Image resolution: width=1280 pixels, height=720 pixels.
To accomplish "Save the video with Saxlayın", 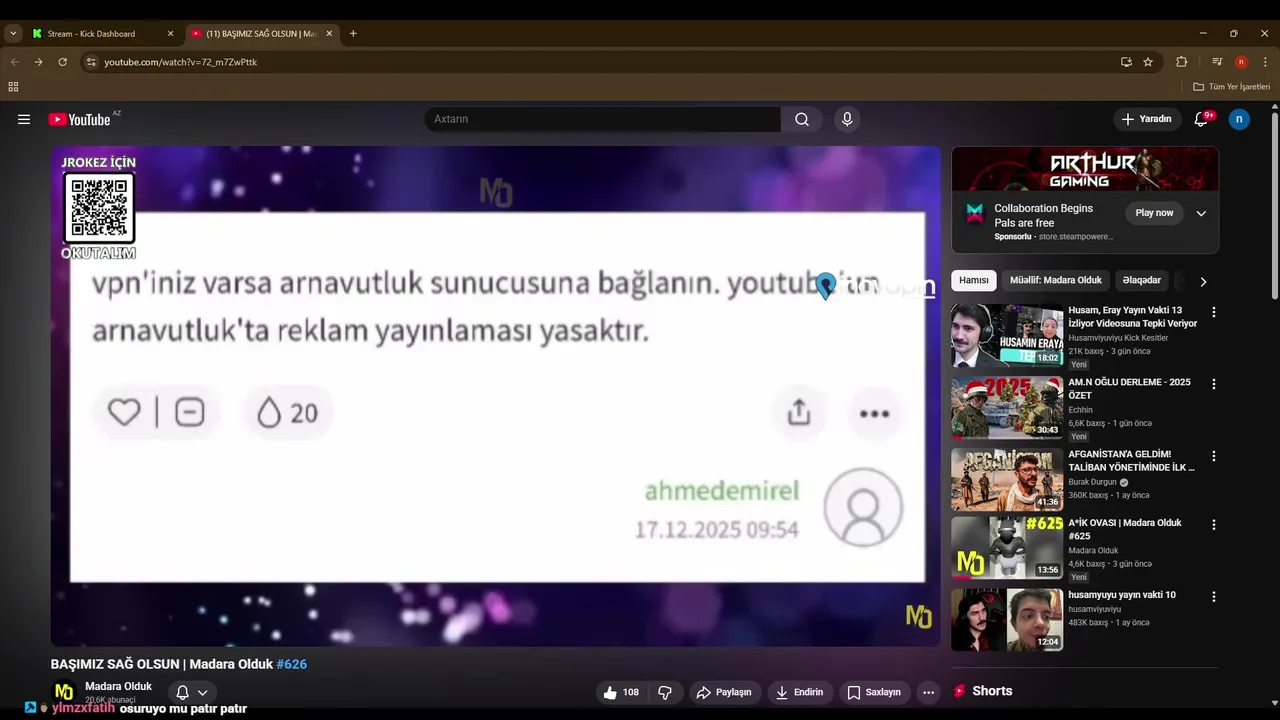I will (874, 692).
